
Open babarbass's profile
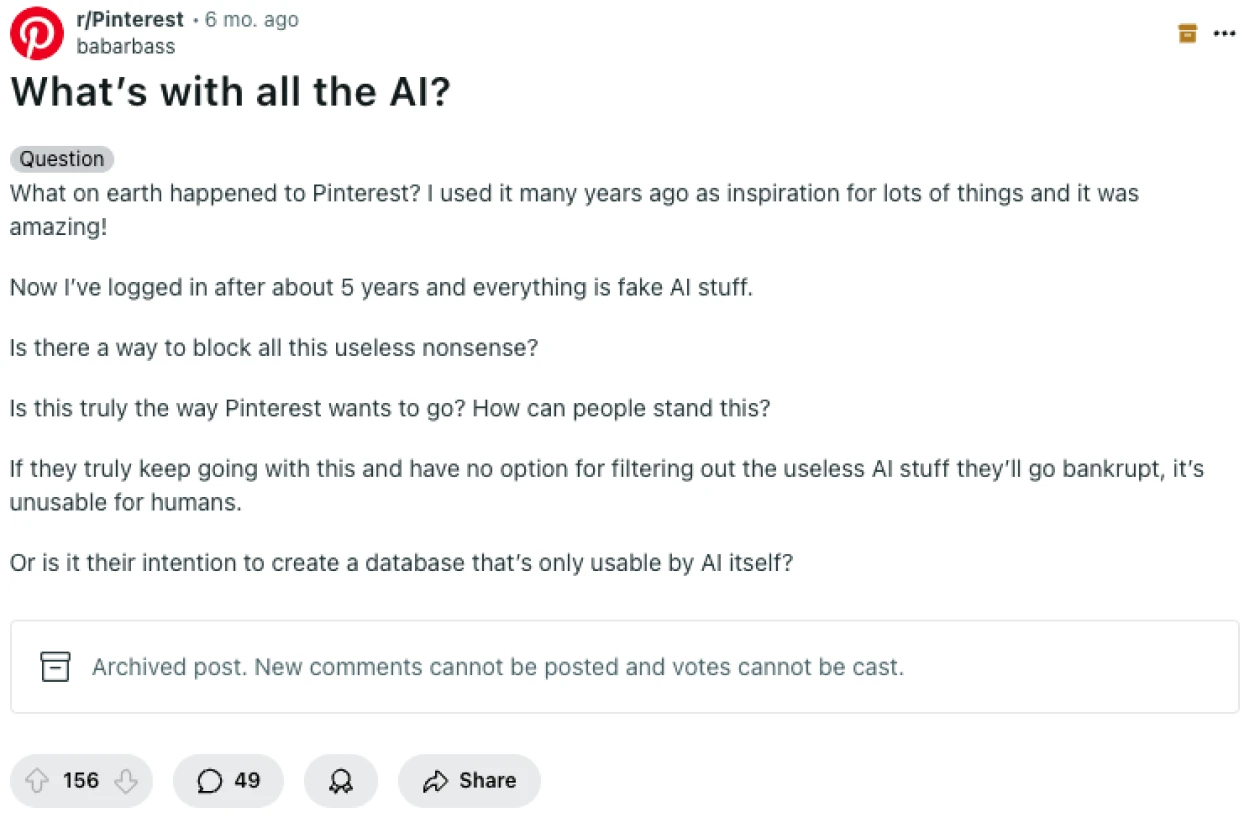126,46
